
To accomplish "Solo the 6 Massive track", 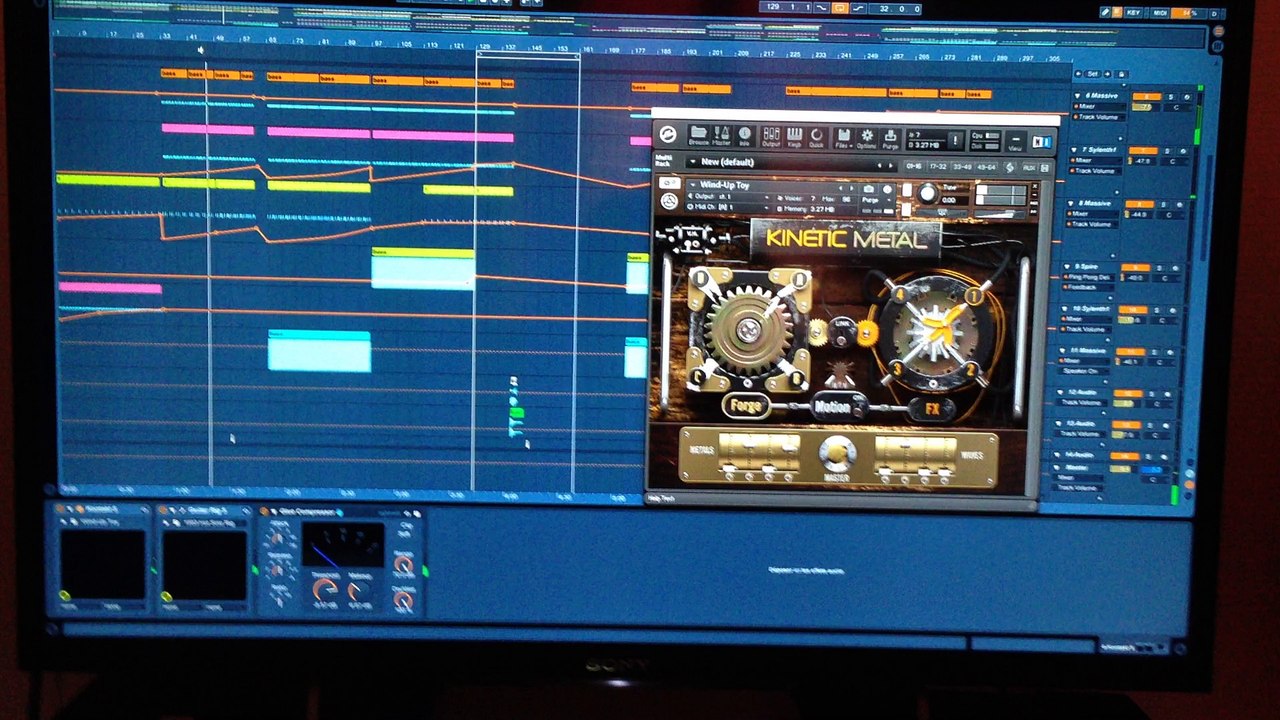I will [x=1169, y=96].
